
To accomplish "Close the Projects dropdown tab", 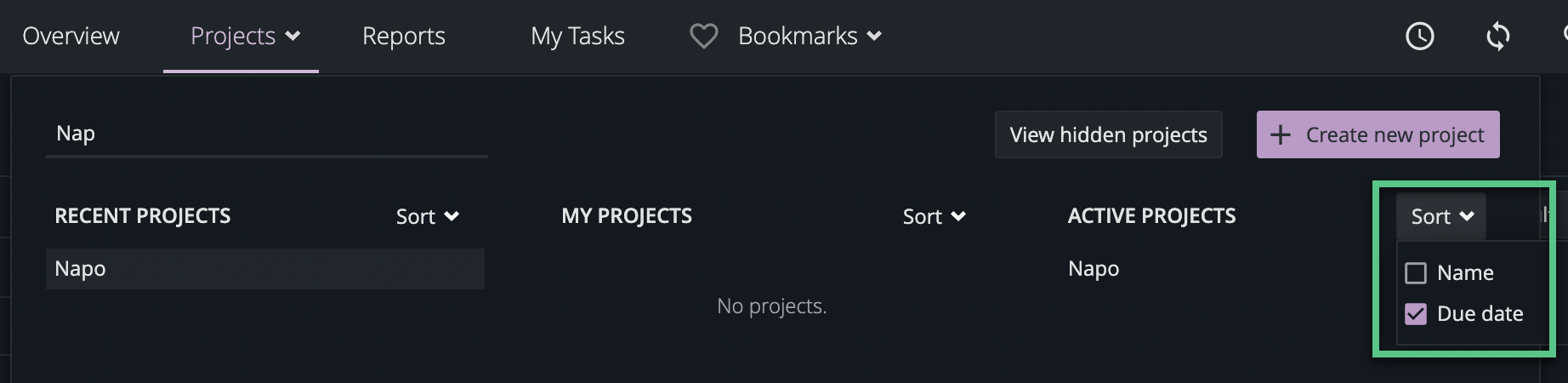I will point(244,36).
